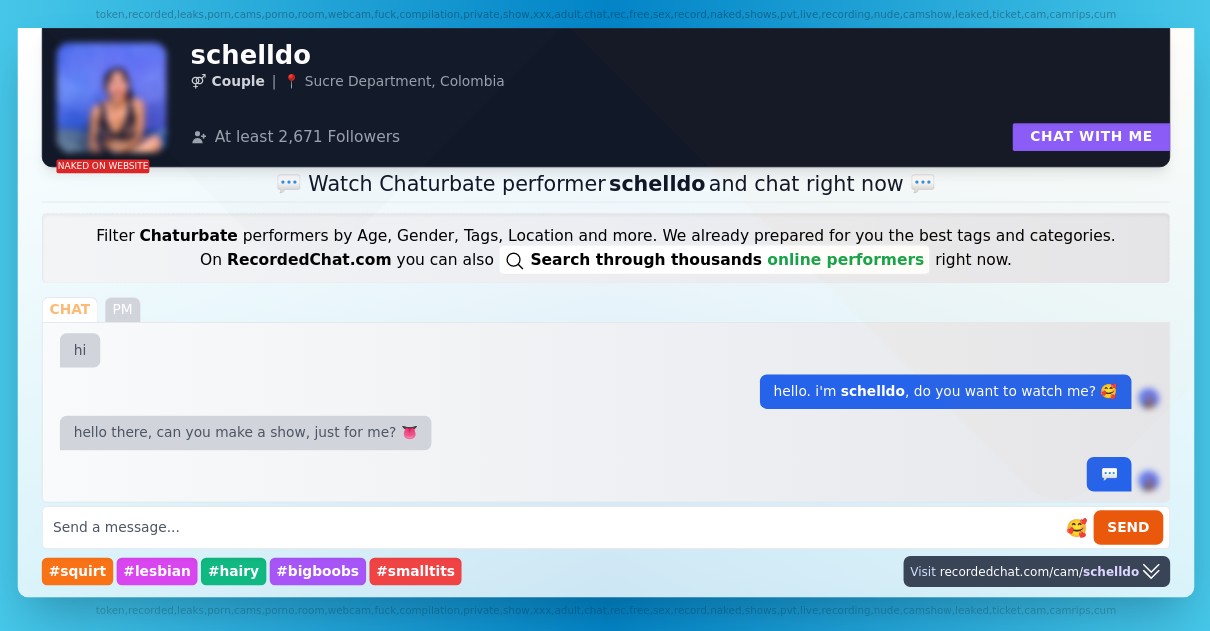Image resolution: width=1210 pixels, height=631 pixels.
Task: Switch to the PM tab
Action: tap(122, 310)
